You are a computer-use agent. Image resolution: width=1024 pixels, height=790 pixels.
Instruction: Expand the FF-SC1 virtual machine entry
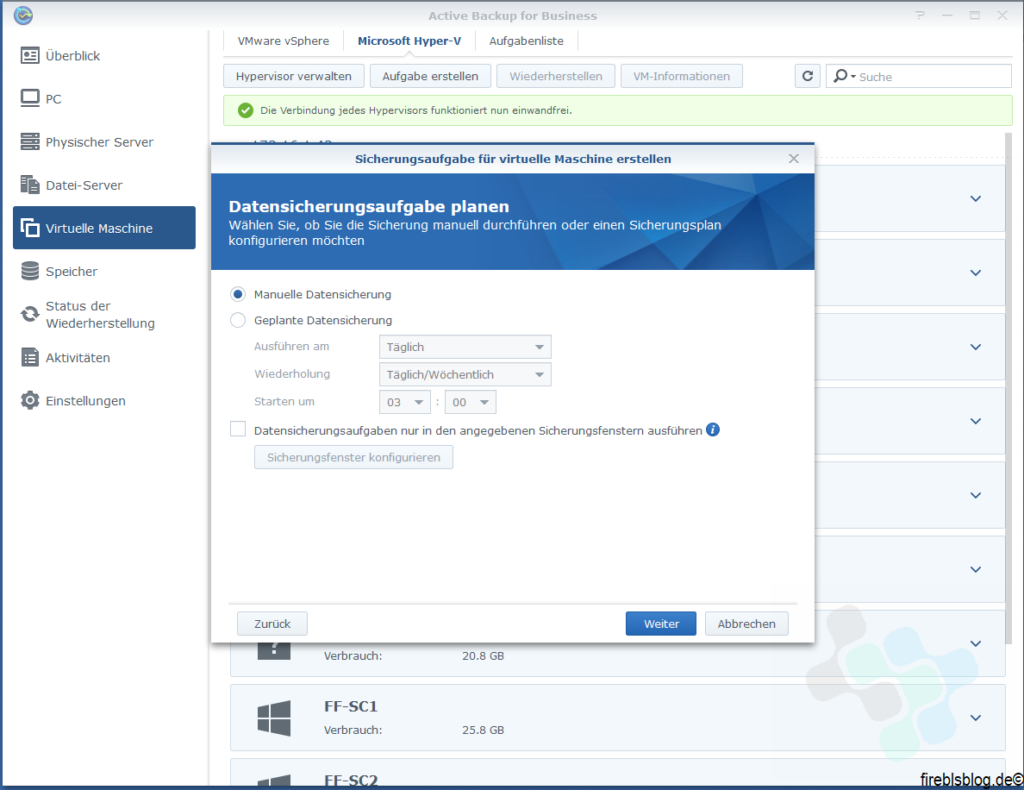pyautogui.click(x=976, y=718)
